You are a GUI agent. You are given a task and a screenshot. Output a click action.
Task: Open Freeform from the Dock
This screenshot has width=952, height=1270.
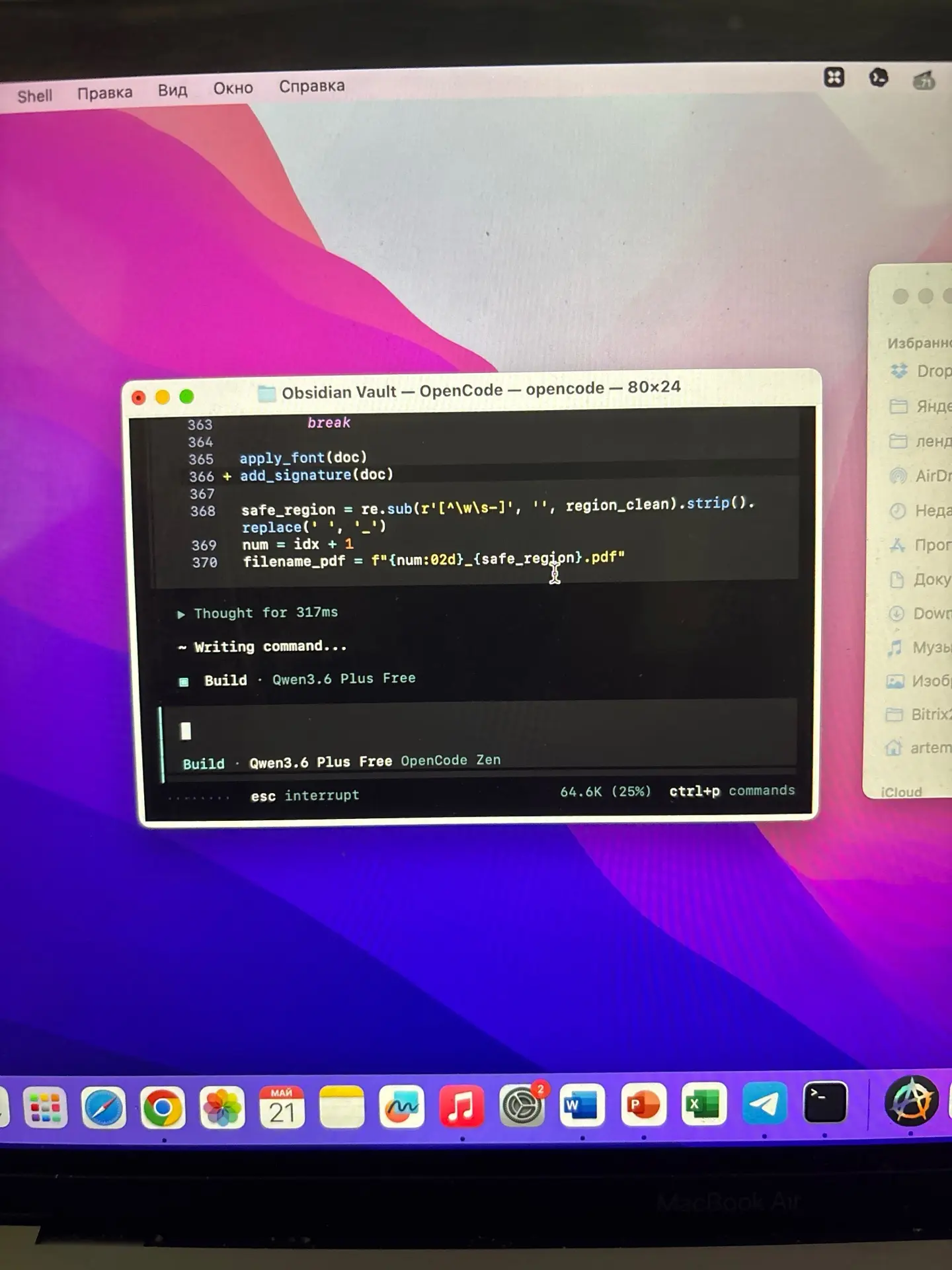pos(401,1106)
